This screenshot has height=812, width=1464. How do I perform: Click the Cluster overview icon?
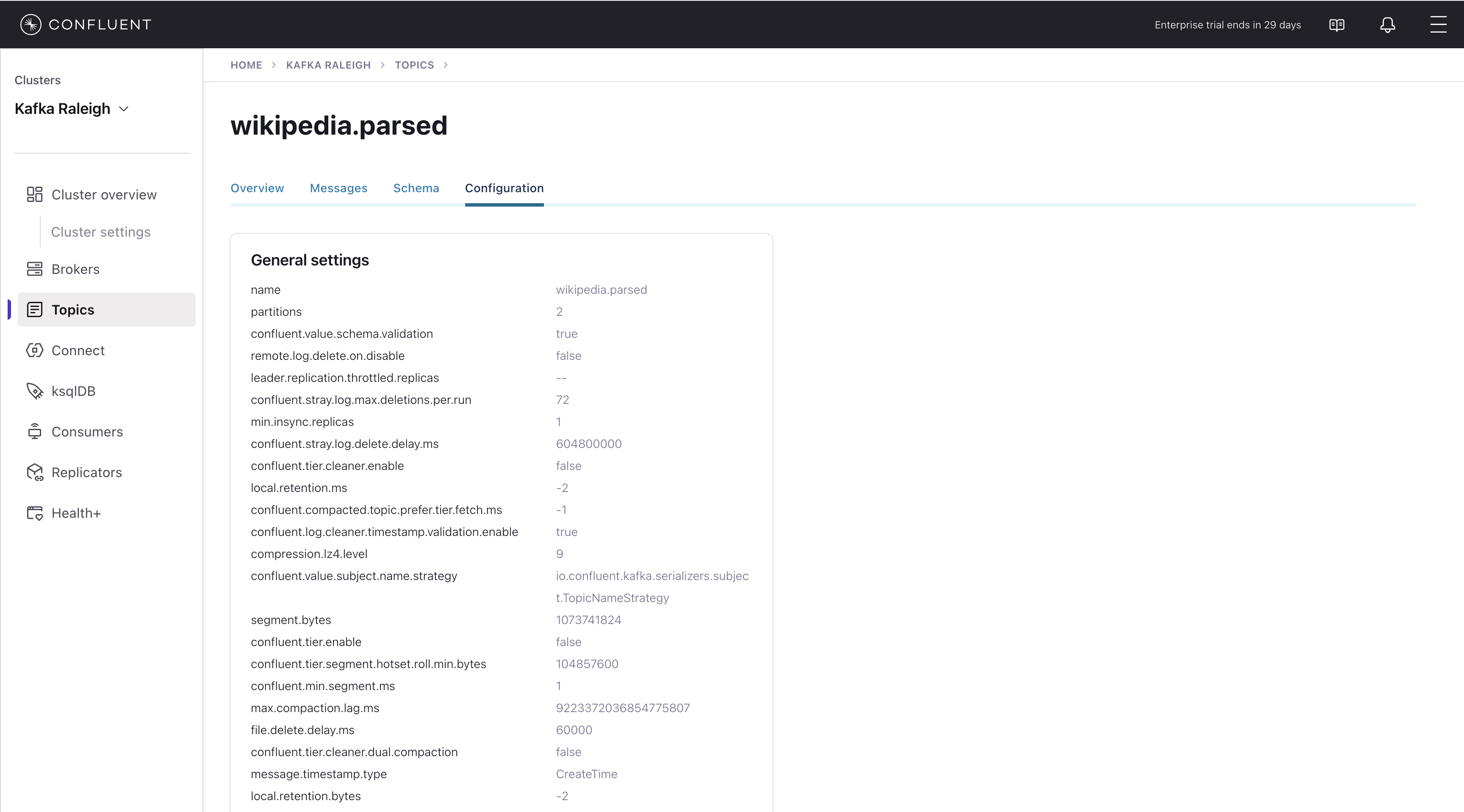35,195
